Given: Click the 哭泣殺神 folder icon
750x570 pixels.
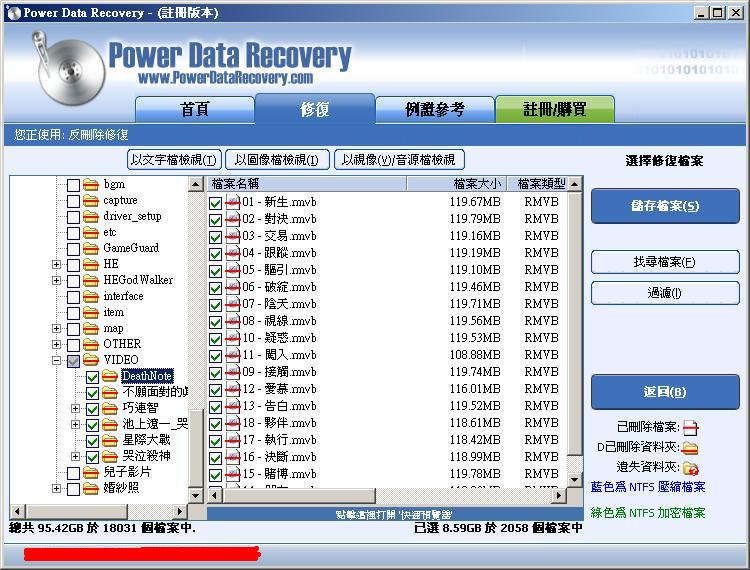Looking at the screenshot, I should (110, 456).
